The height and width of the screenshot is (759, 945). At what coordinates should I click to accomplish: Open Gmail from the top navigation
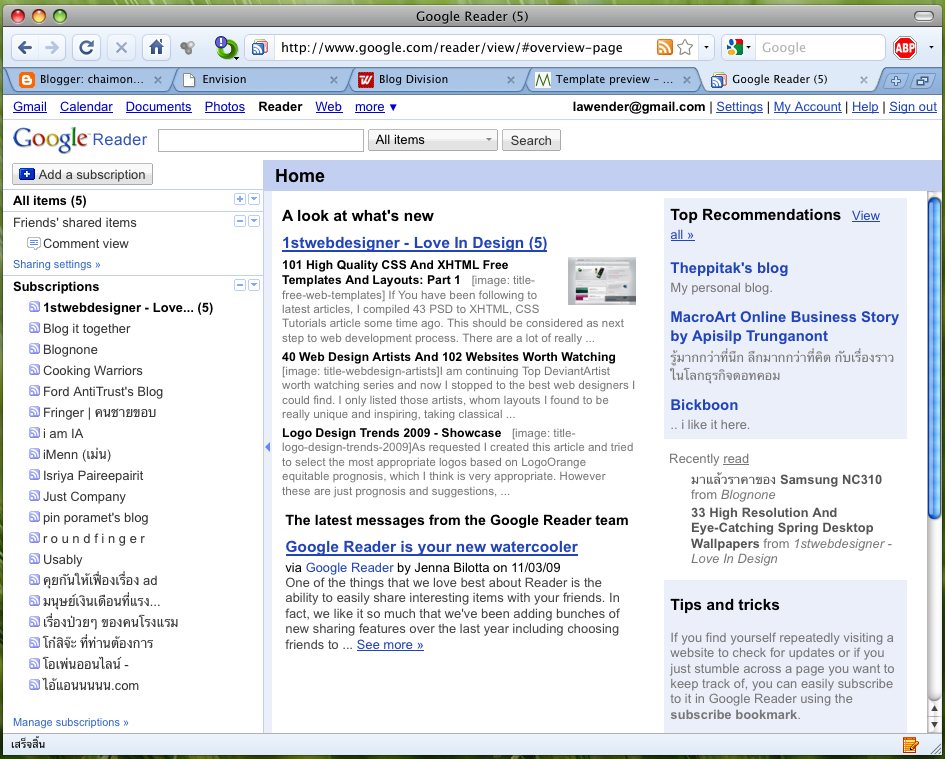pyautogui.click(x=30, y=107)
